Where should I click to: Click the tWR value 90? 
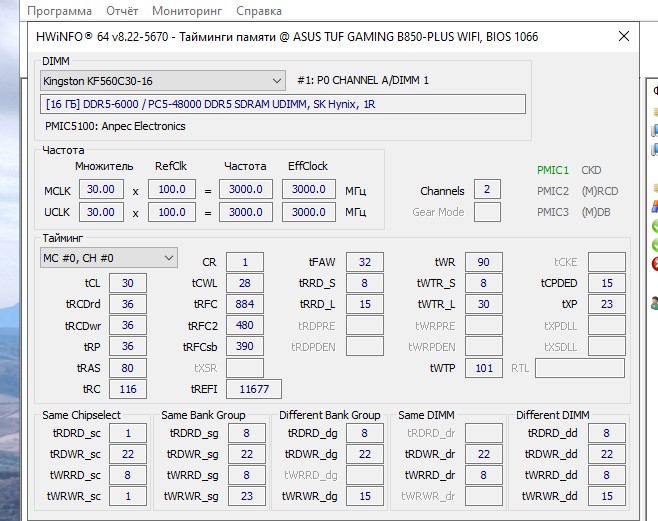484,262
